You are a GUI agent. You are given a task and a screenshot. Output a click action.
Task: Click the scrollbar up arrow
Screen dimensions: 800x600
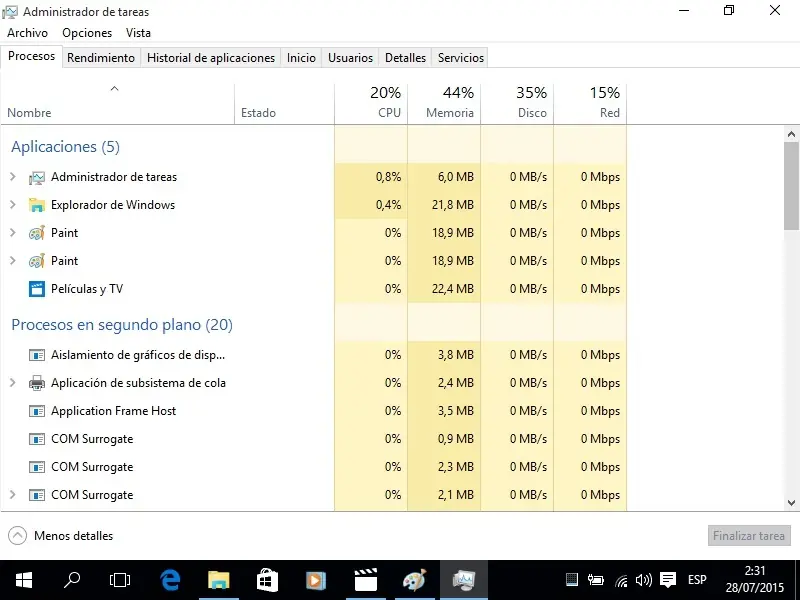tap(791, 134)
